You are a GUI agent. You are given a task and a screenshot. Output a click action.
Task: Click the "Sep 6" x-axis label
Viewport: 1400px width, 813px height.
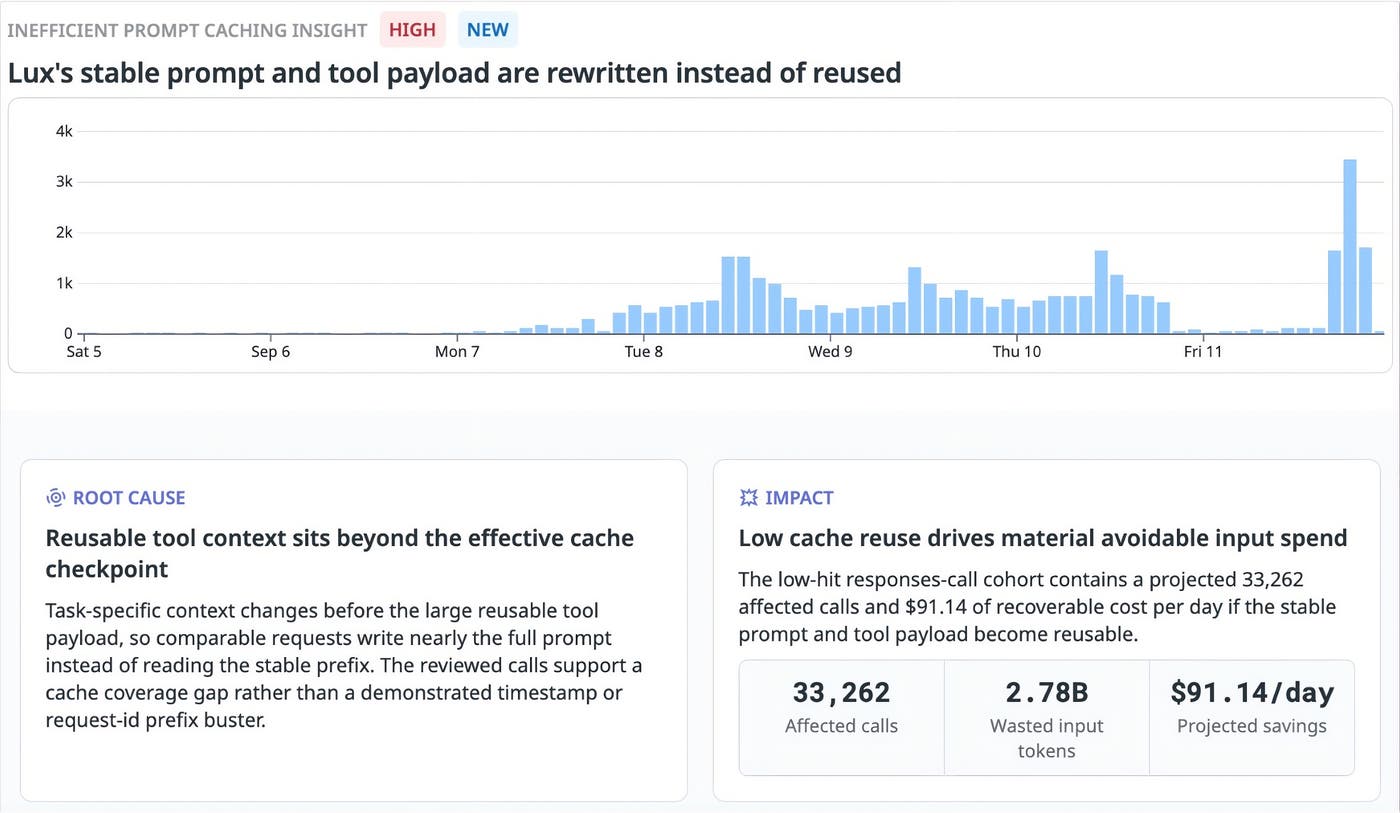point(271,352)
